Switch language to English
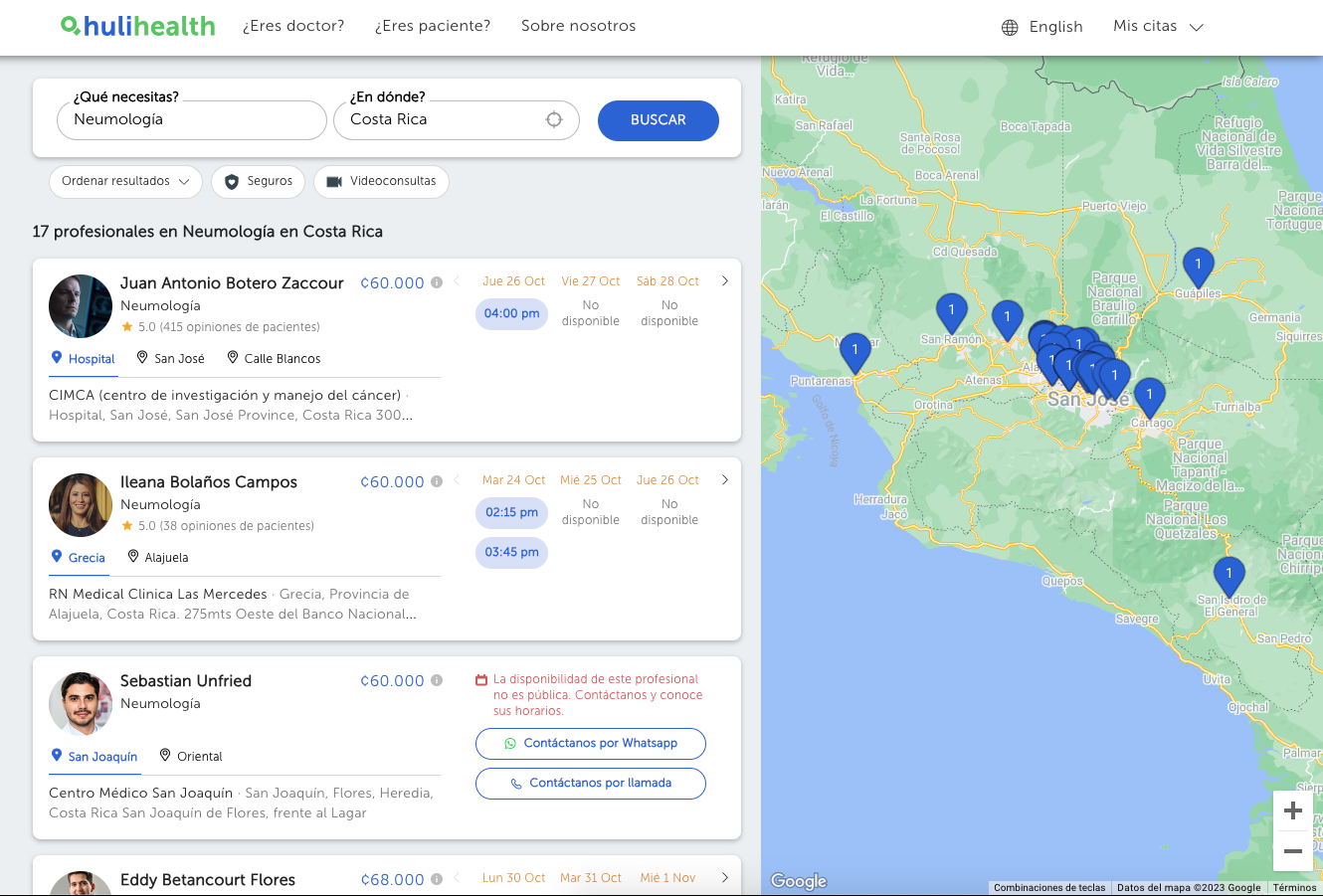 tap(1055, 27)
